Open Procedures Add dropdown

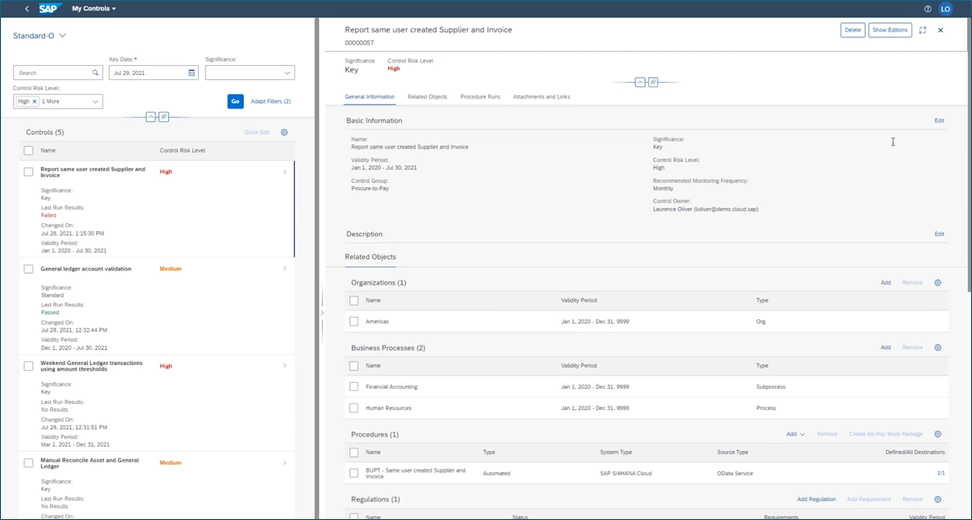[795, 434]
